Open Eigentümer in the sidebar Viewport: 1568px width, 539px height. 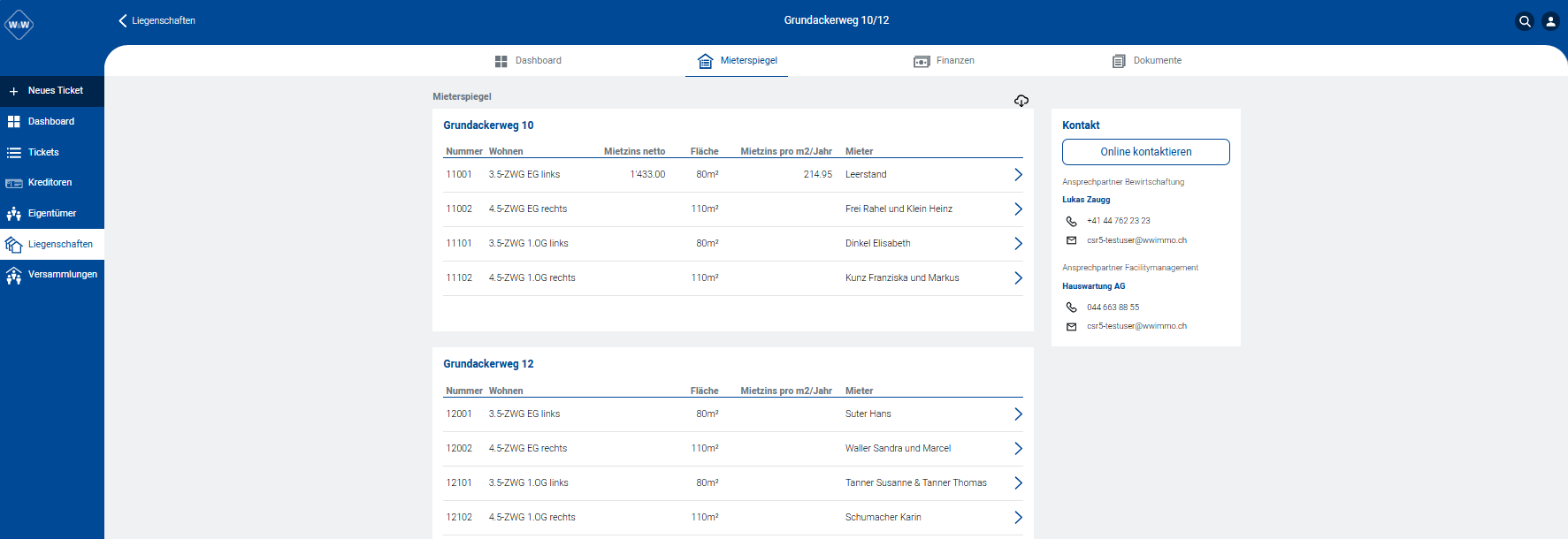coord(52,214)
